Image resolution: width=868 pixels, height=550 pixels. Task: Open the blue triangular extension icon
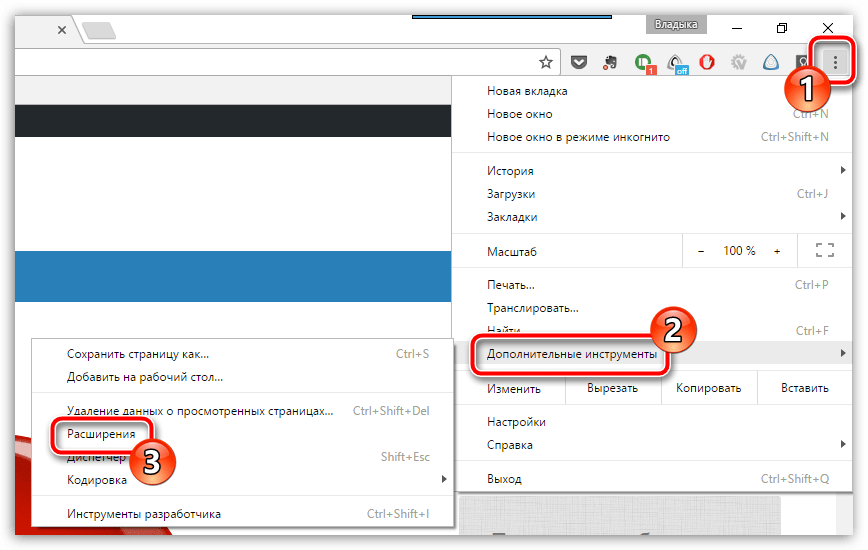(x=771, y=62)
